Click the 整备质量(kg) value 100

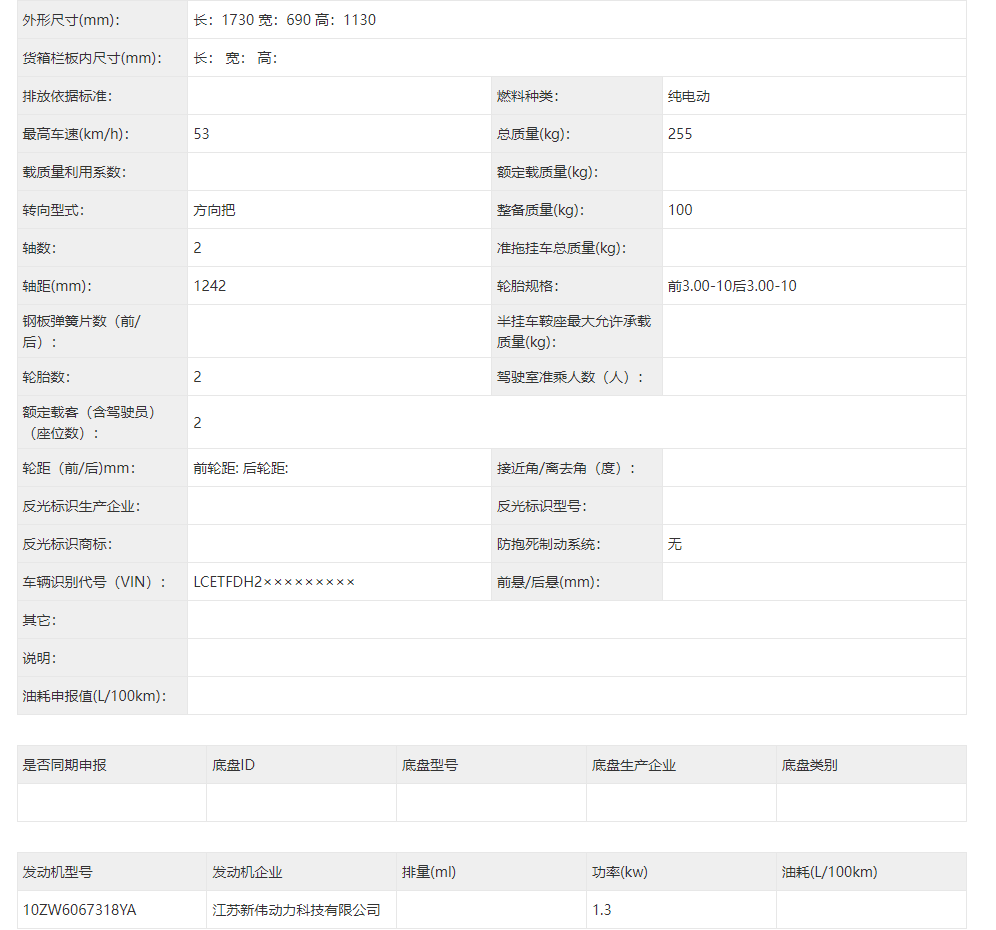(x=680, y=210)
